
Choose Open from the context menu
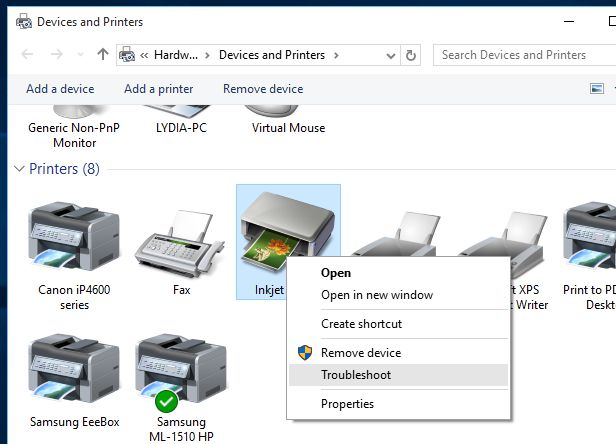tap(398, 273)
